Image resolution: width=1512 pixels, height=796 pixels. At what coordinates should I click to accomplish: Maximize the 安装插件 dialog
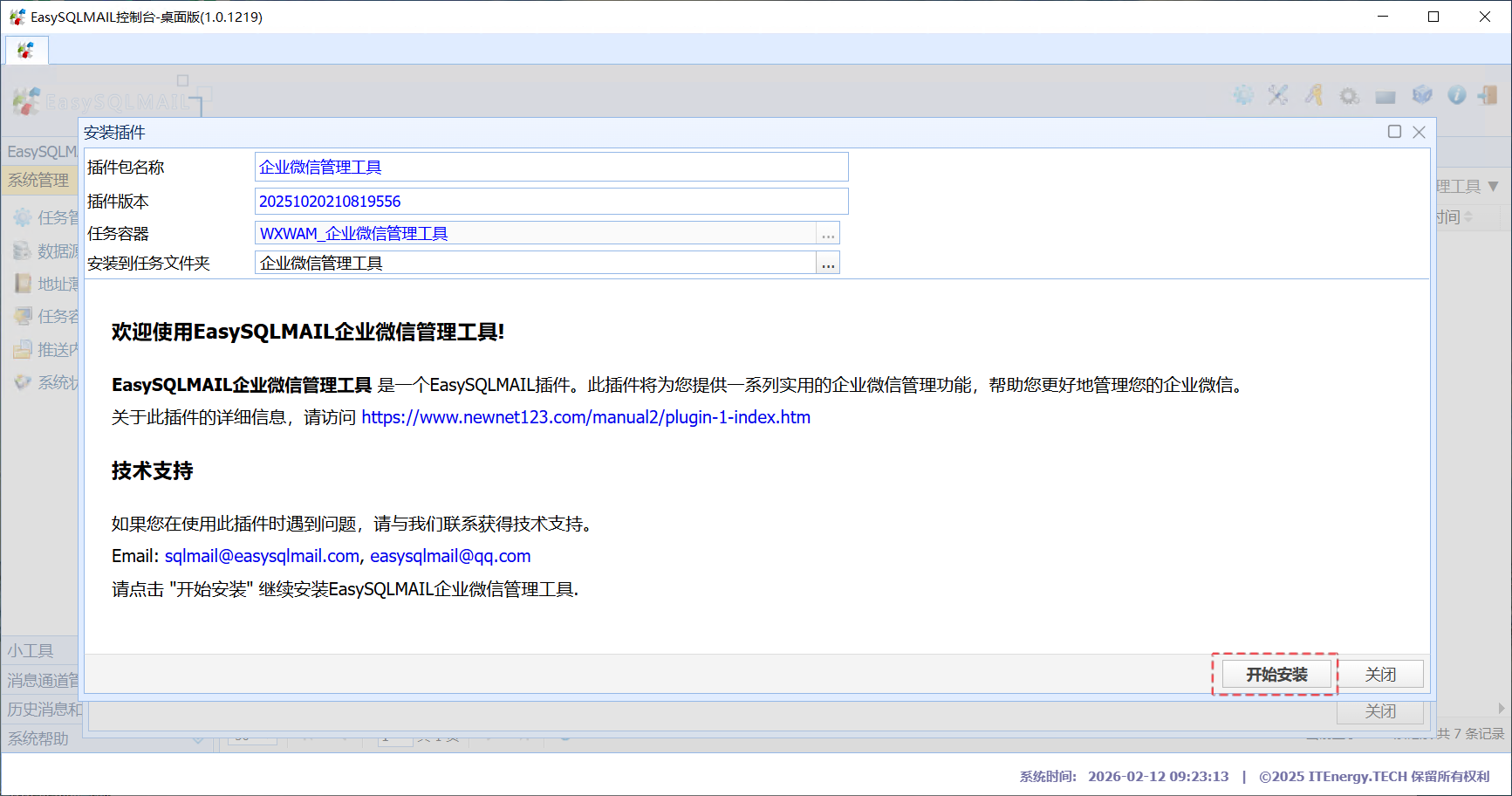(1394, 132)
